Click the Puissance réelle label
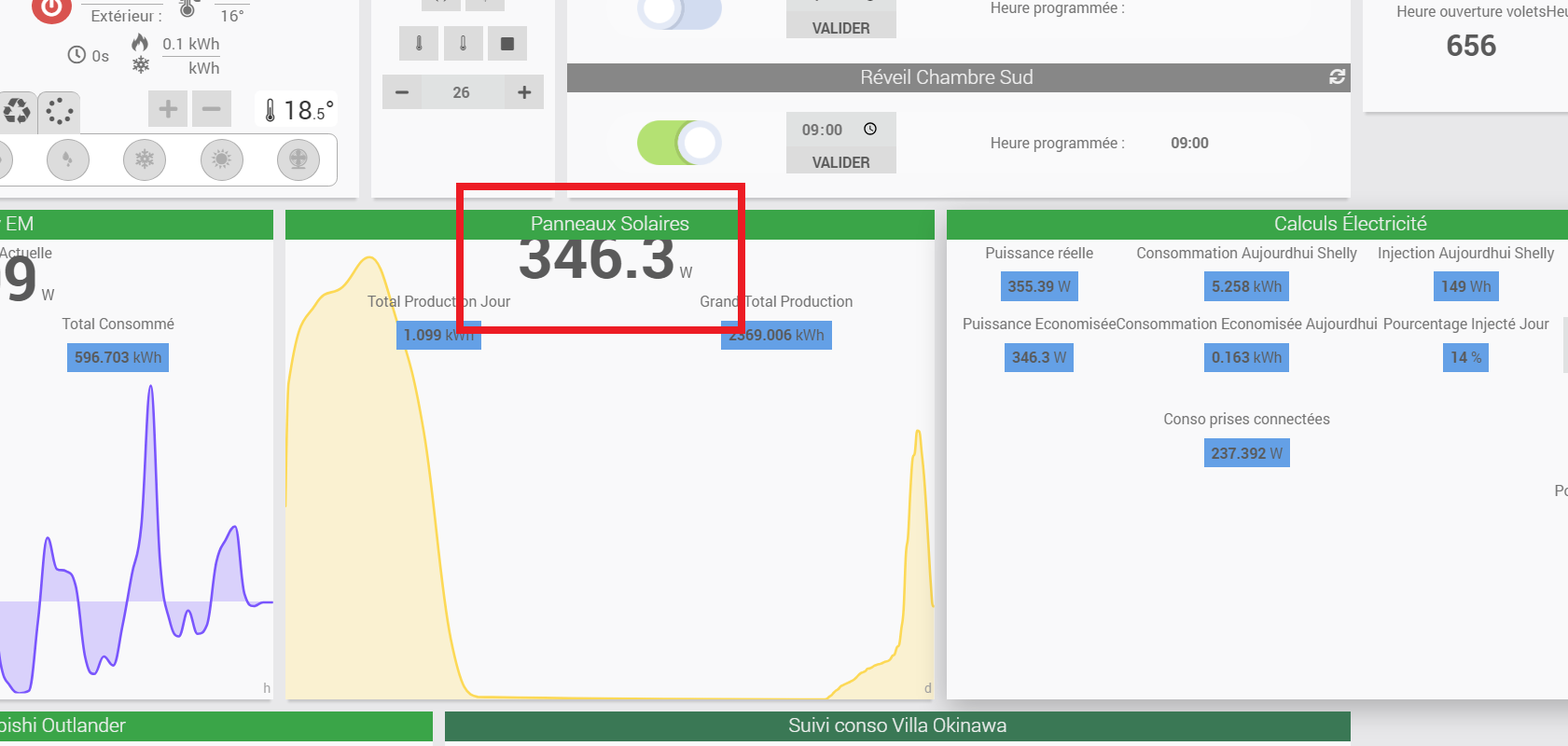The image size is (1568, 746). tap(1039, 253)
